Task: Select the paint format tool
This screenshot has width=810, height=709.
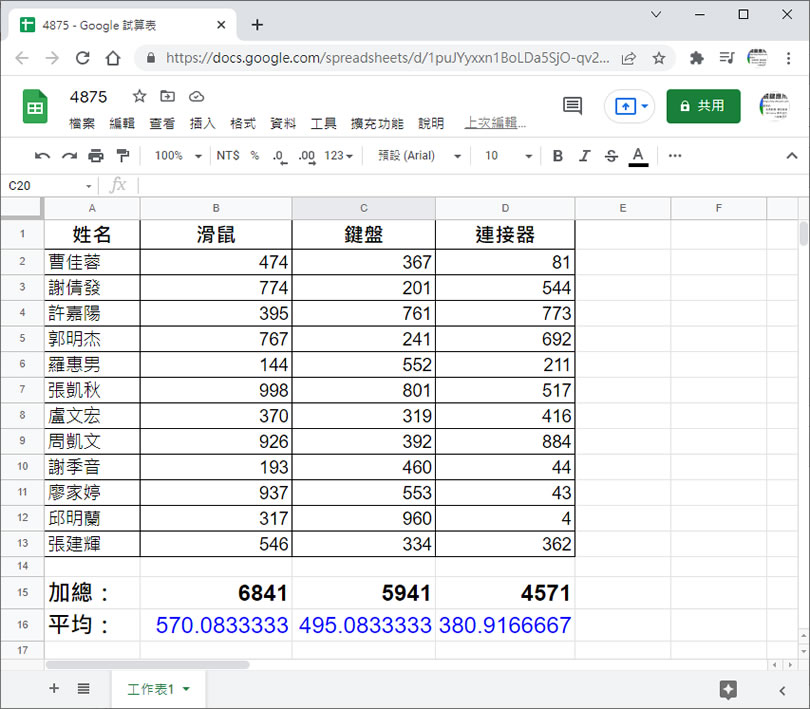Action: 123,156
